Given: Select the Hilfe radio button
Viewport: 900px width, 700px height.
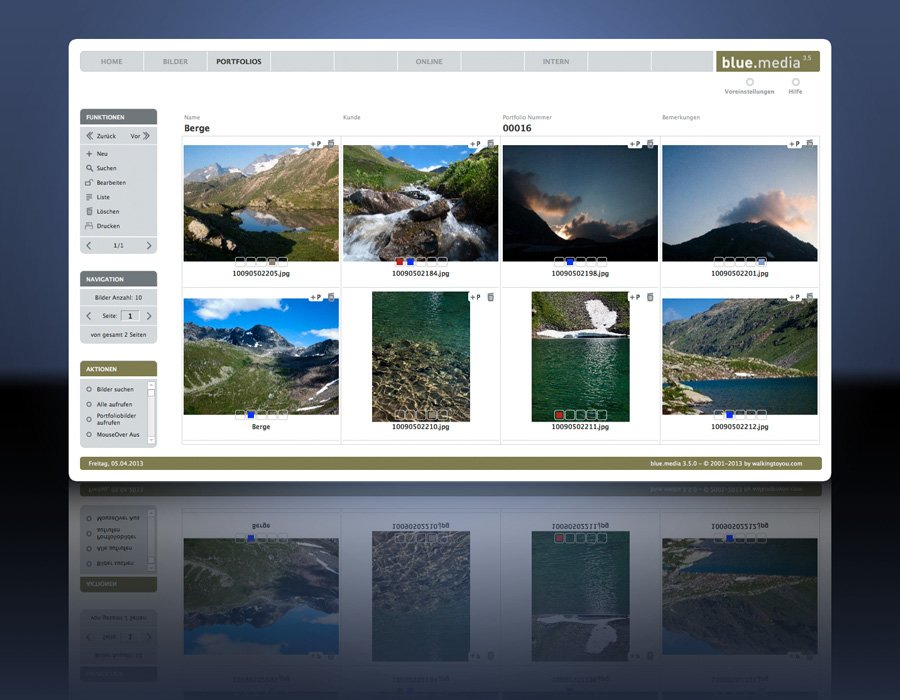Looking at the screenshot, I should click(796, 82).
